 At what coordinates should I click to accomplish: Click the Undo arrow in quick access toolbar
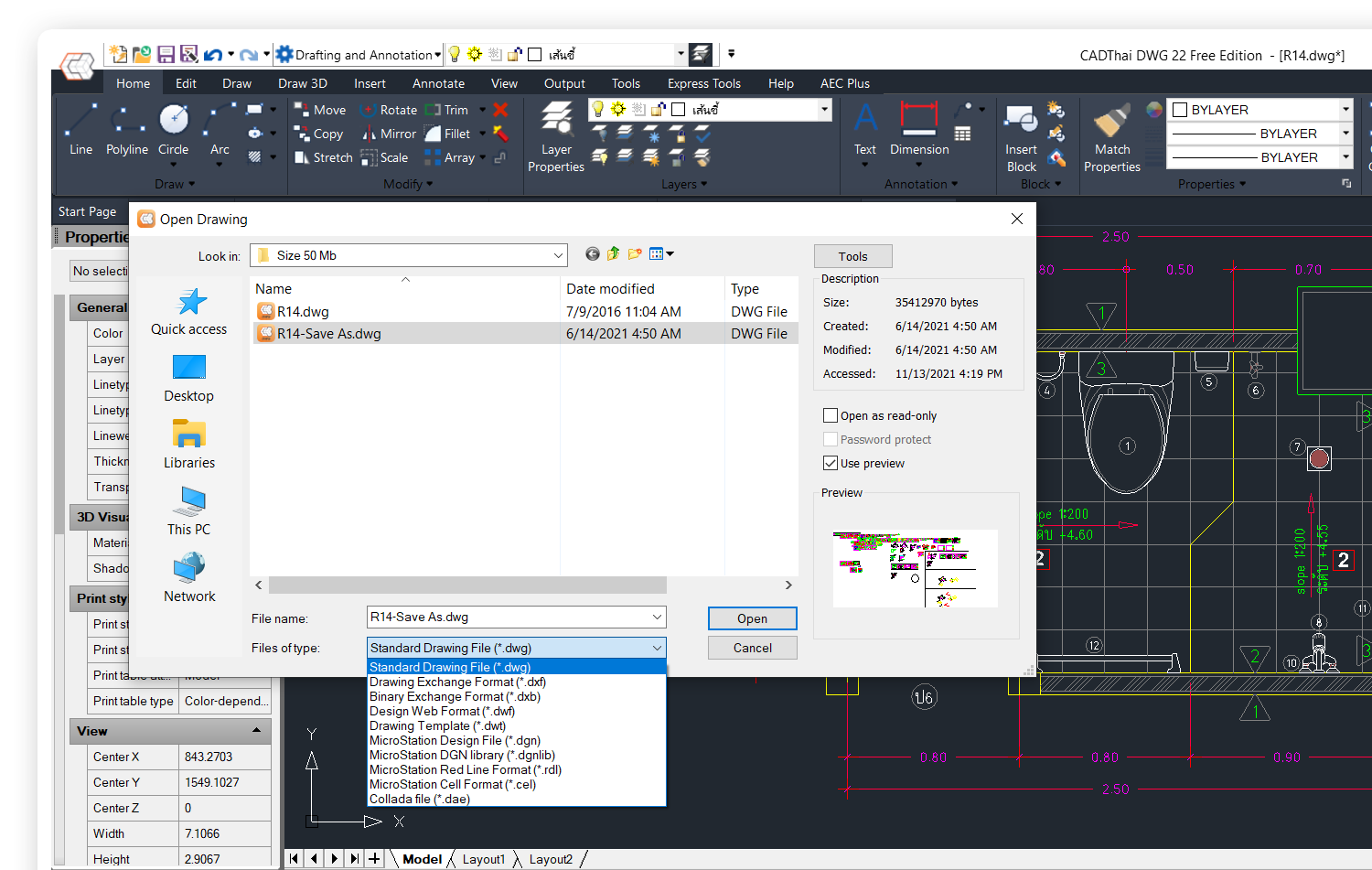pyautogui.click(x=213, y=54)
